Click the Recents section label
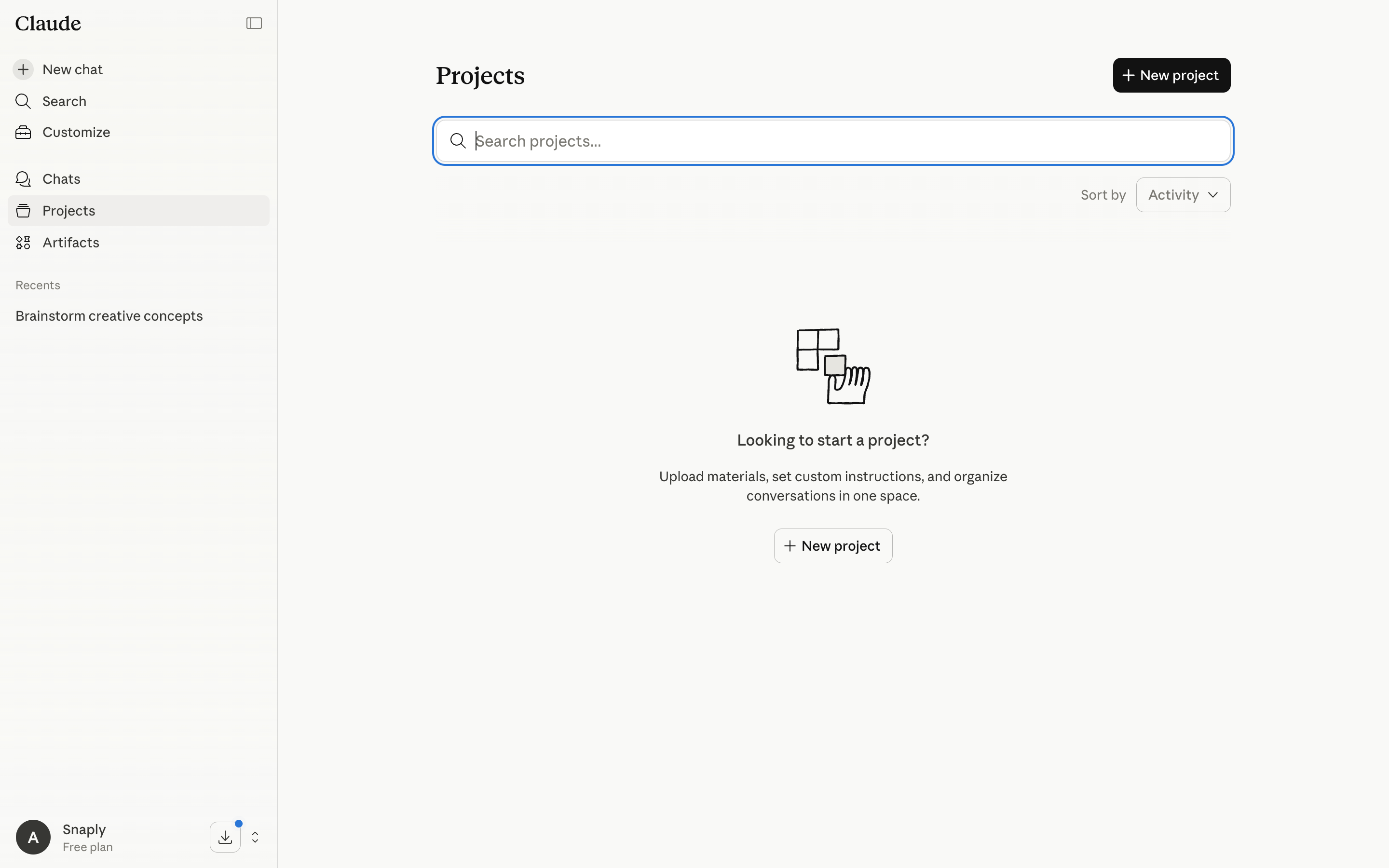Screen dimensions: 1389x868 tap(38, 285)
